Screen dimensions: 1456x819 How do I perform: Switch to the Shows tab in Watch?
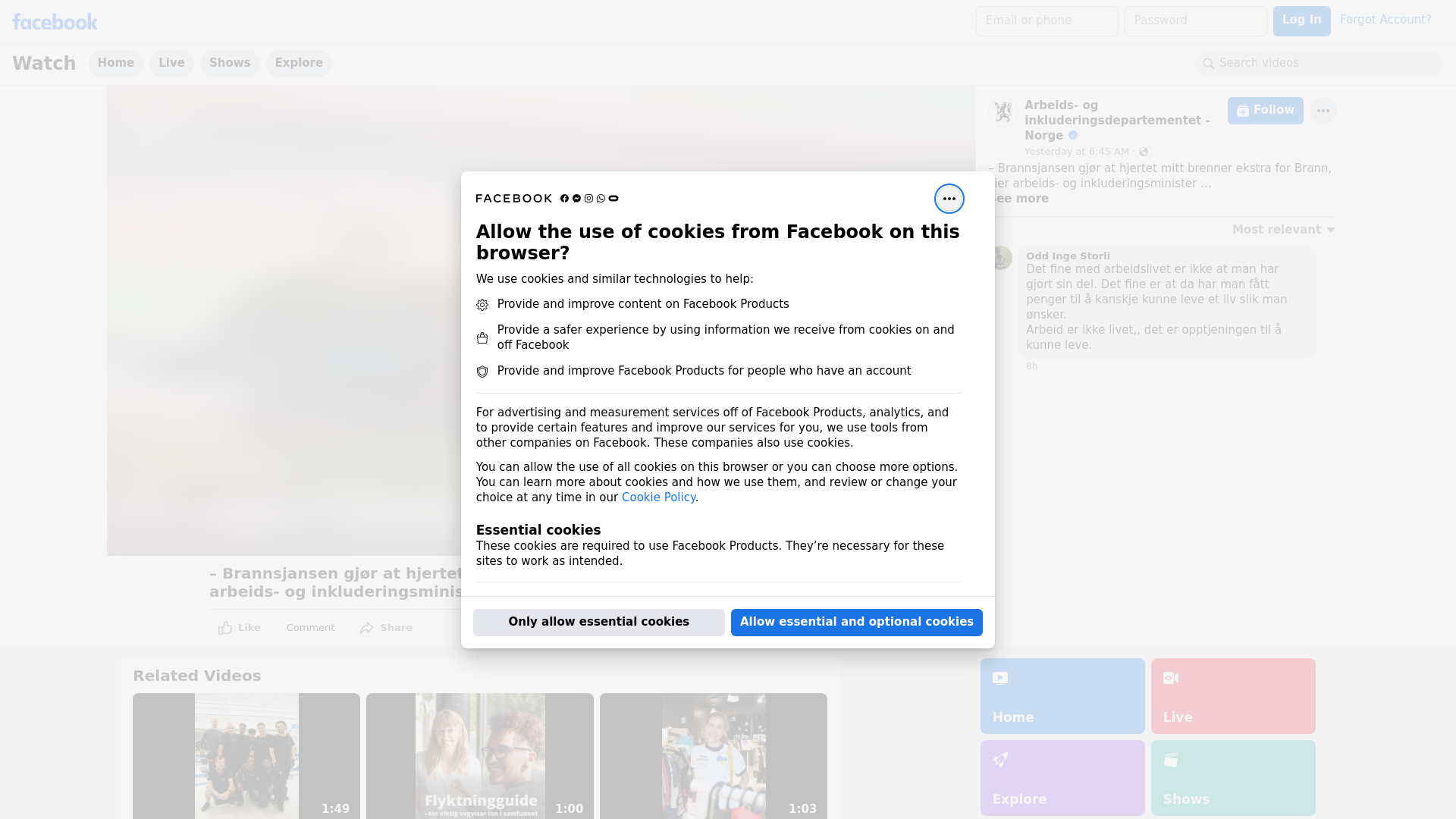tap(229, 63)
